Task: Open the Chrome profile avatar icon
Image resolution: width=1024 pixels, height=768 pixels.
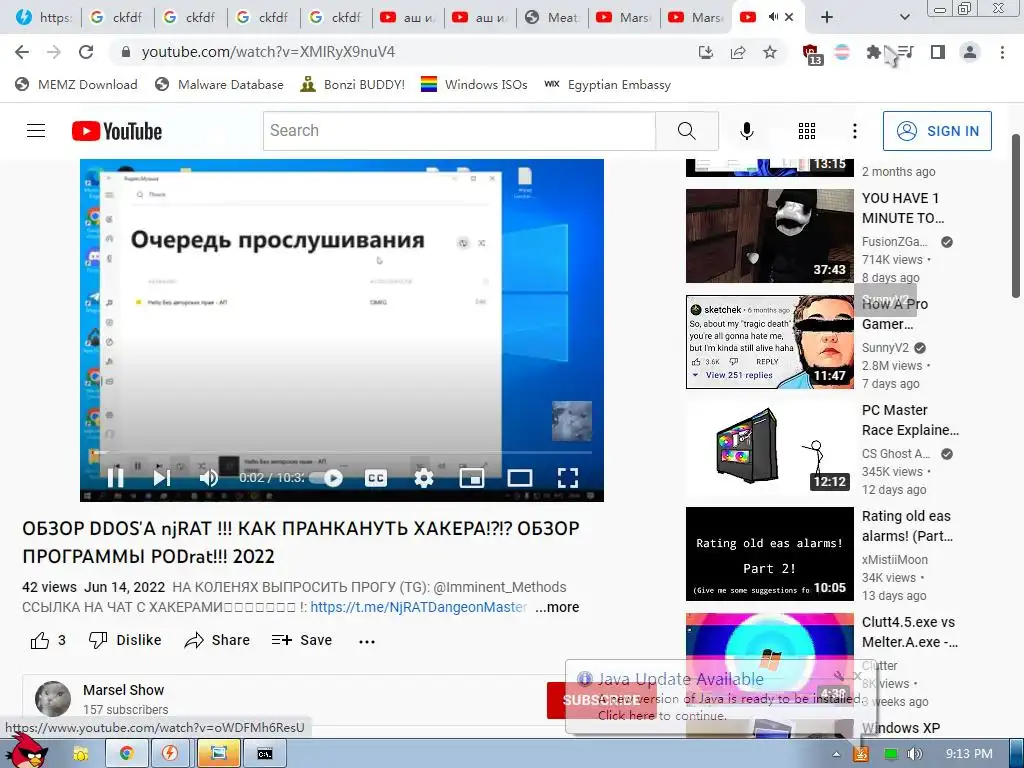Action: coord(970,52)
